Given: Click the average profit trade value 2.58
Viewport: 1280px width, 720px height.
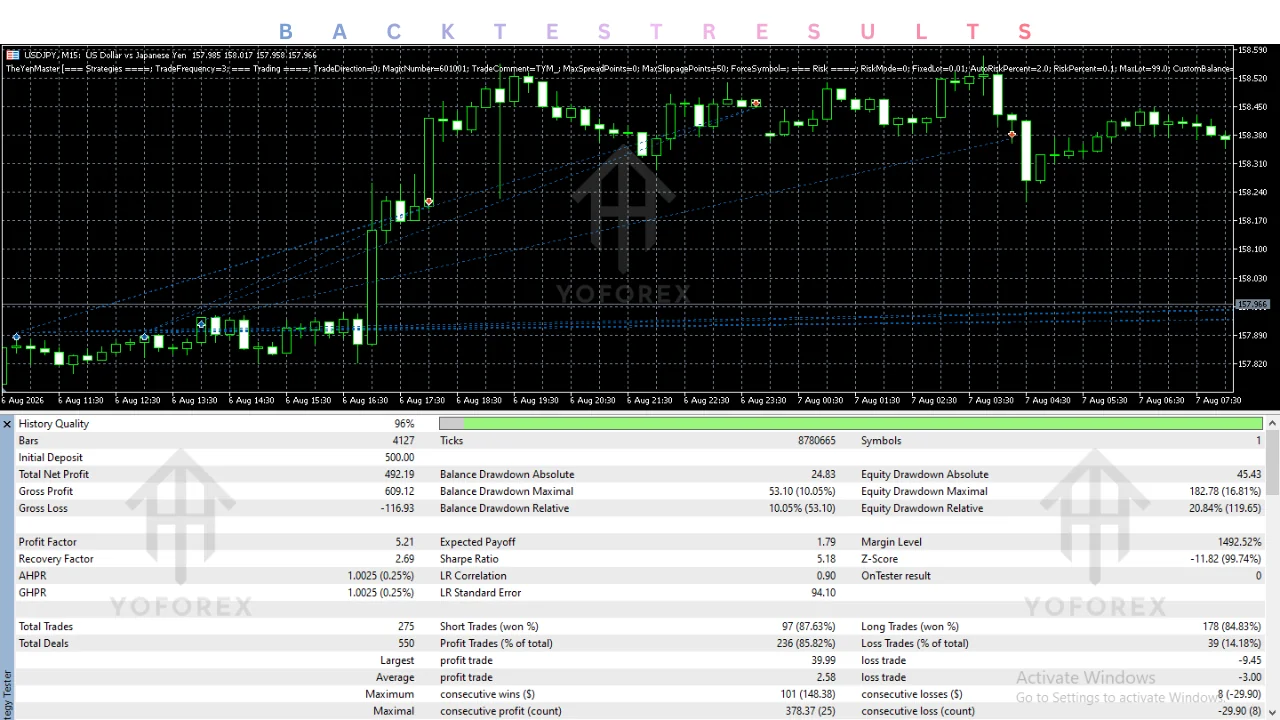Looking at the screenshot, I should [x=826, y=678].
